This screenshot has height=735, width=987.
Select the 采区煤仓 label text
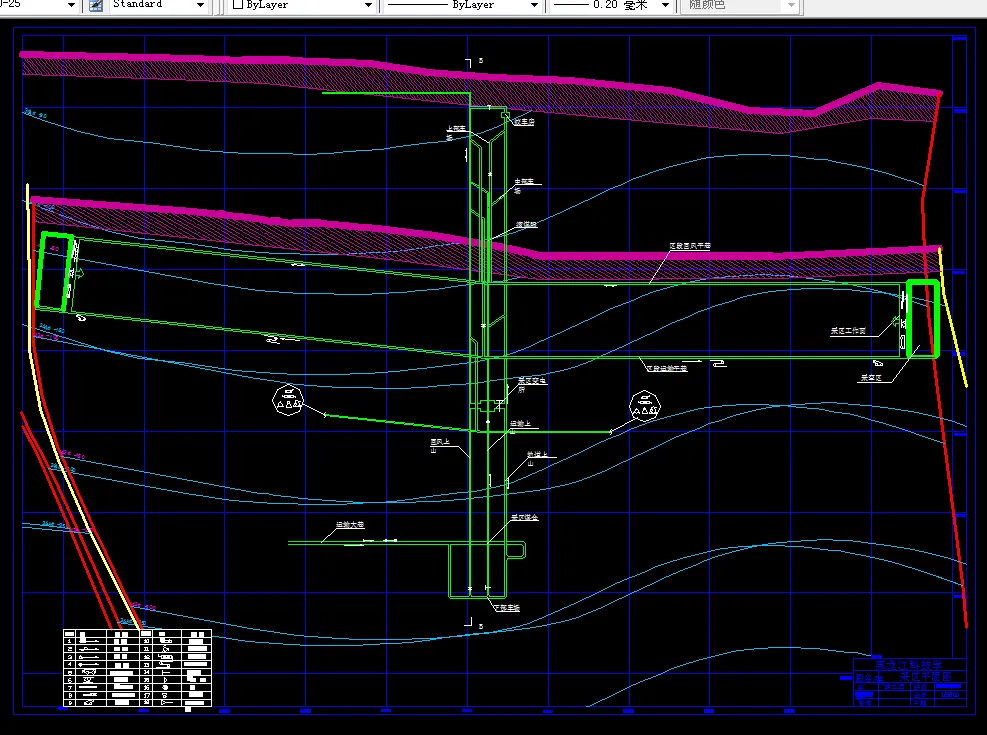pos(524,517)
